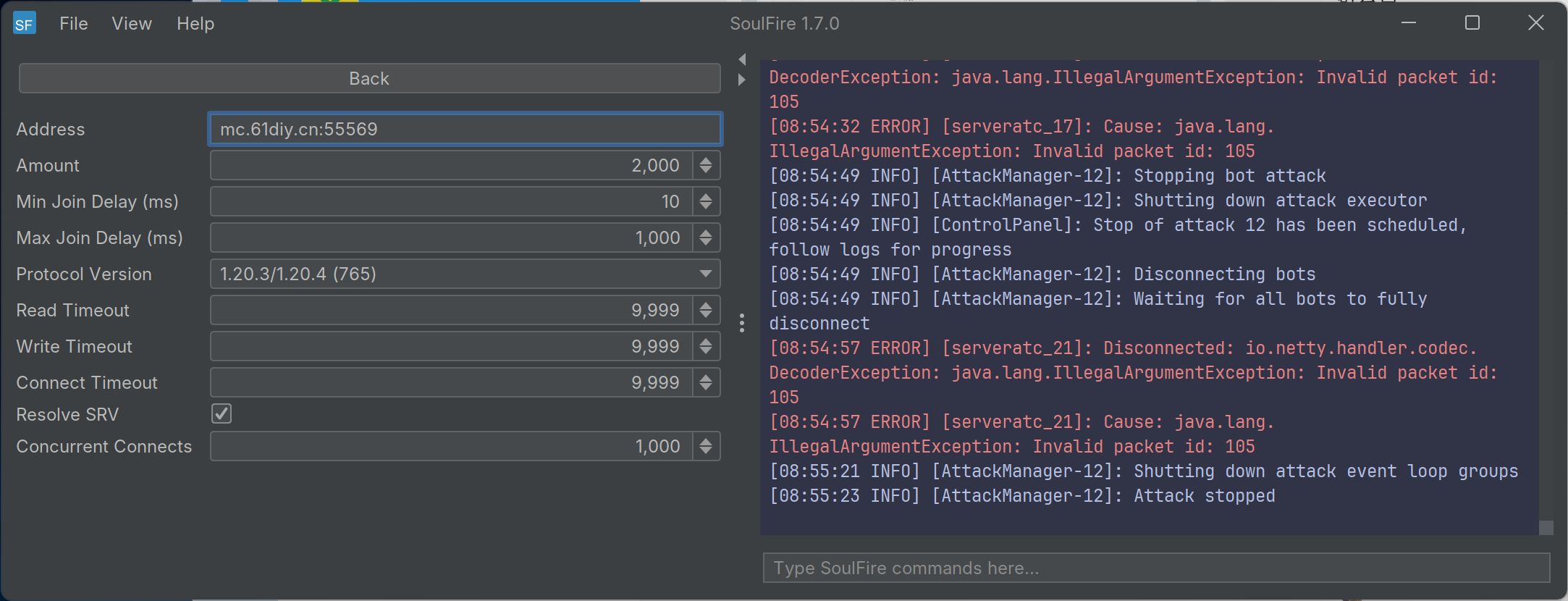1568x601 pixels.
Task: Click the Address text field
Action: (465, 129)
